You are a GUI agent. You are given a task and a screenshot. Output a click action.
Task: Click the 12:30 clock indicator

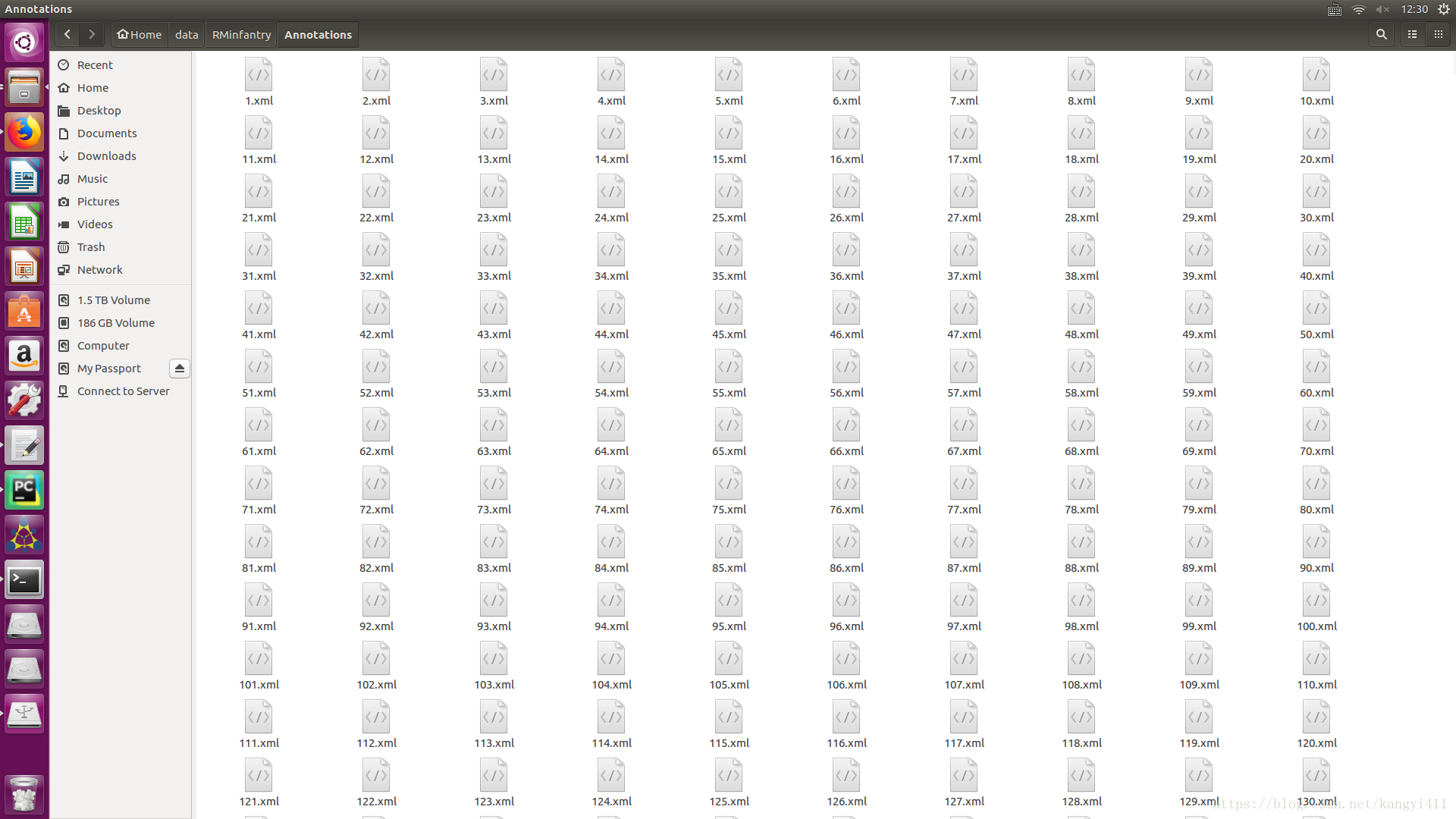(1414, 9)
